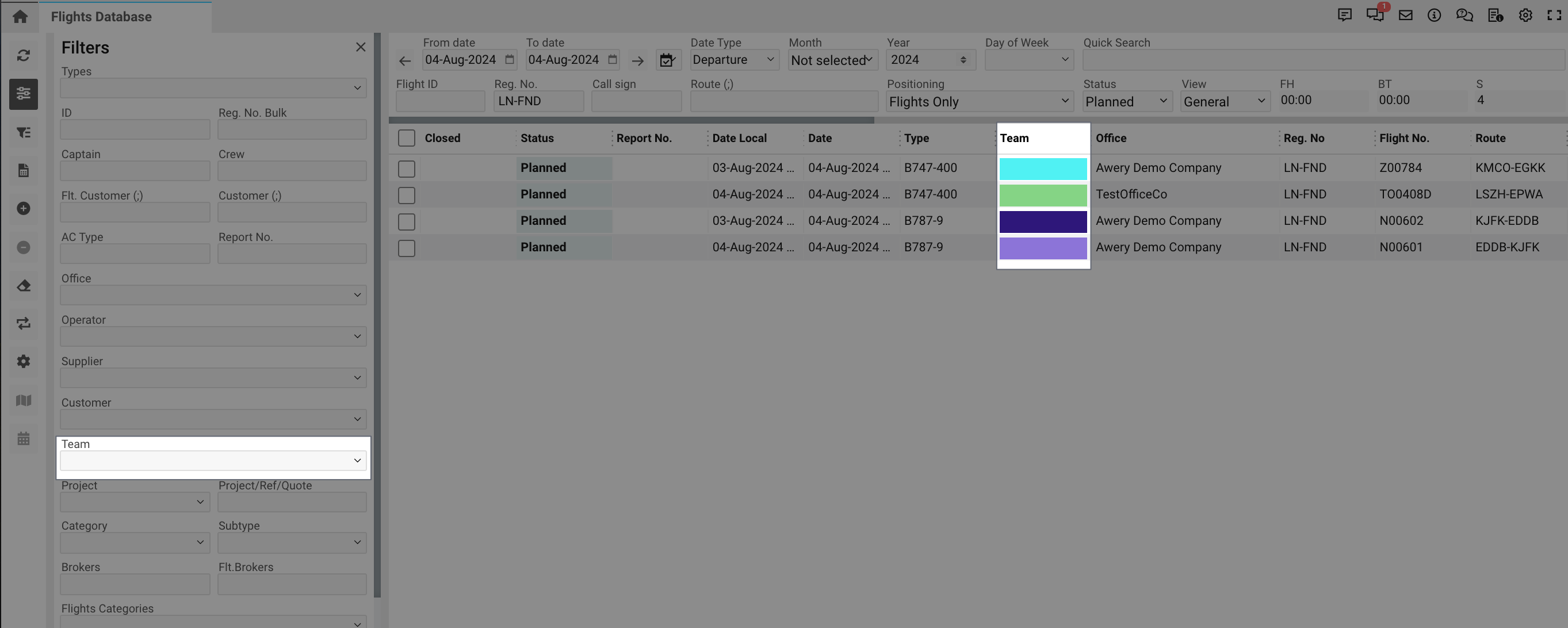Screen dimensions: 1568x628
Task: Sort by Flight No. column header
Action: [x=1403, y=138]
